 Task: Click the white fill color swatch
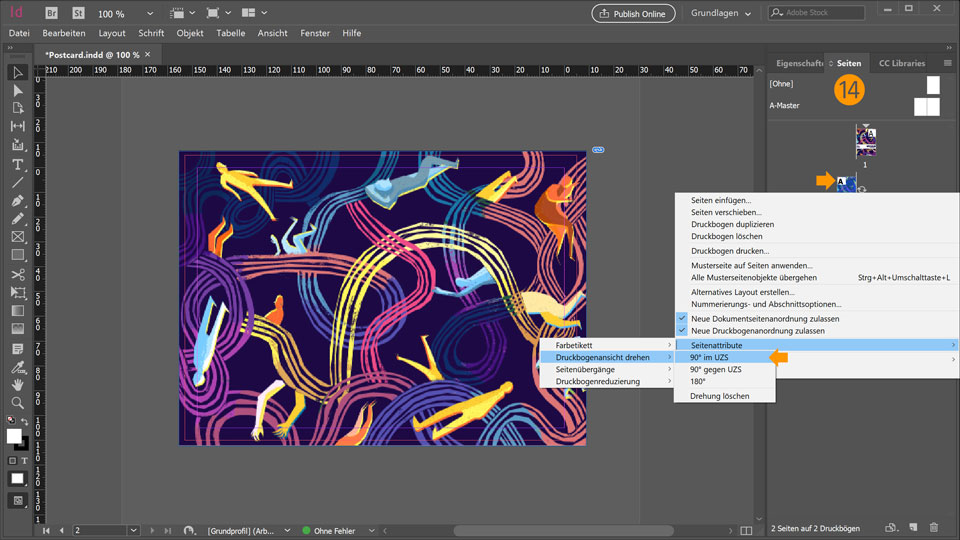point(14,436)
